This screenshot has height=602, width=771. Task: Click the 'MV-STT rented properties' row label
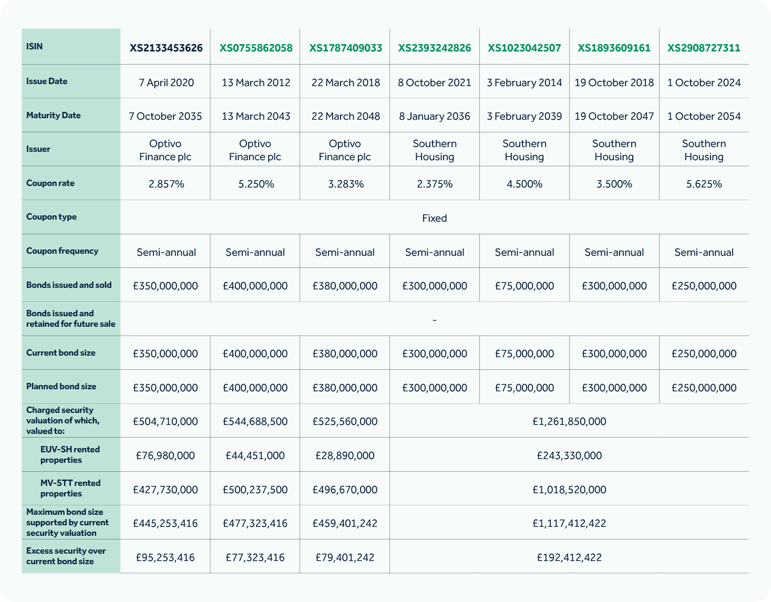point(70,489)
